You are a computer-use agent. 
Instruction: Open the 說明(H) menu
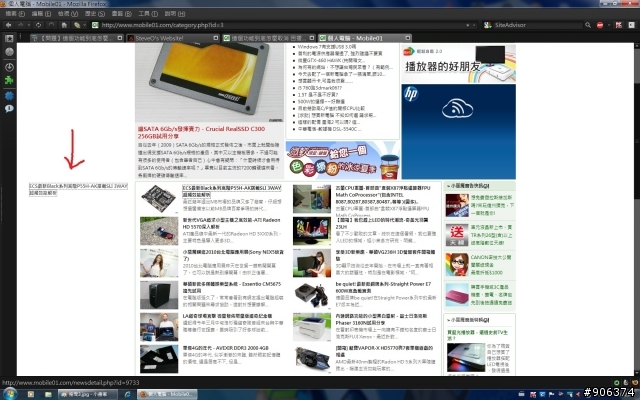click(x=175, y=13)
